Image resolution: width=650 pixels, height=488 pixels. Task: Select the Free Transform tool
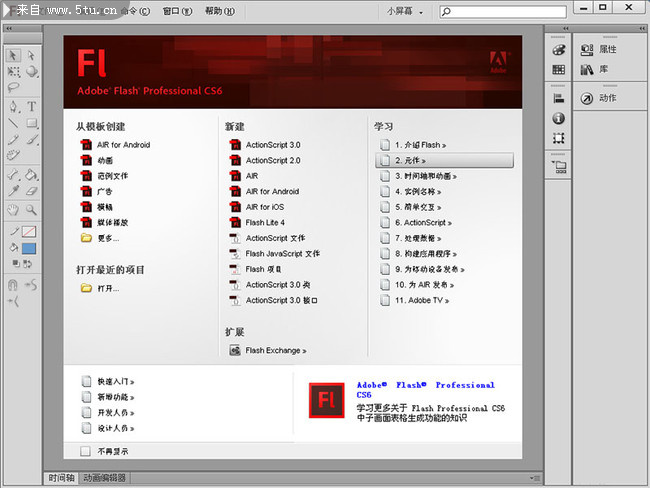coord(14,71)
